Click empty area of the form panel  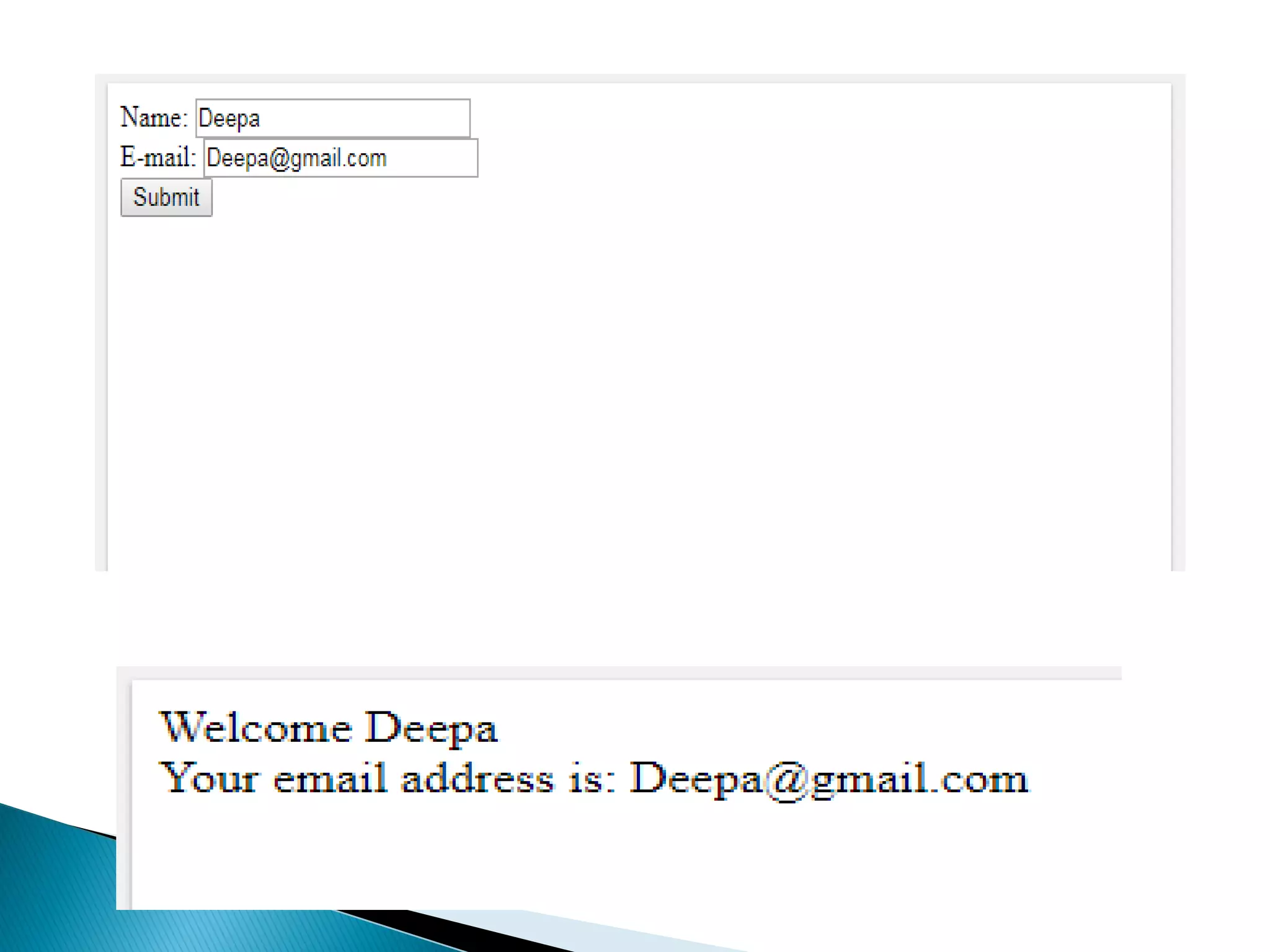[639, 372]
